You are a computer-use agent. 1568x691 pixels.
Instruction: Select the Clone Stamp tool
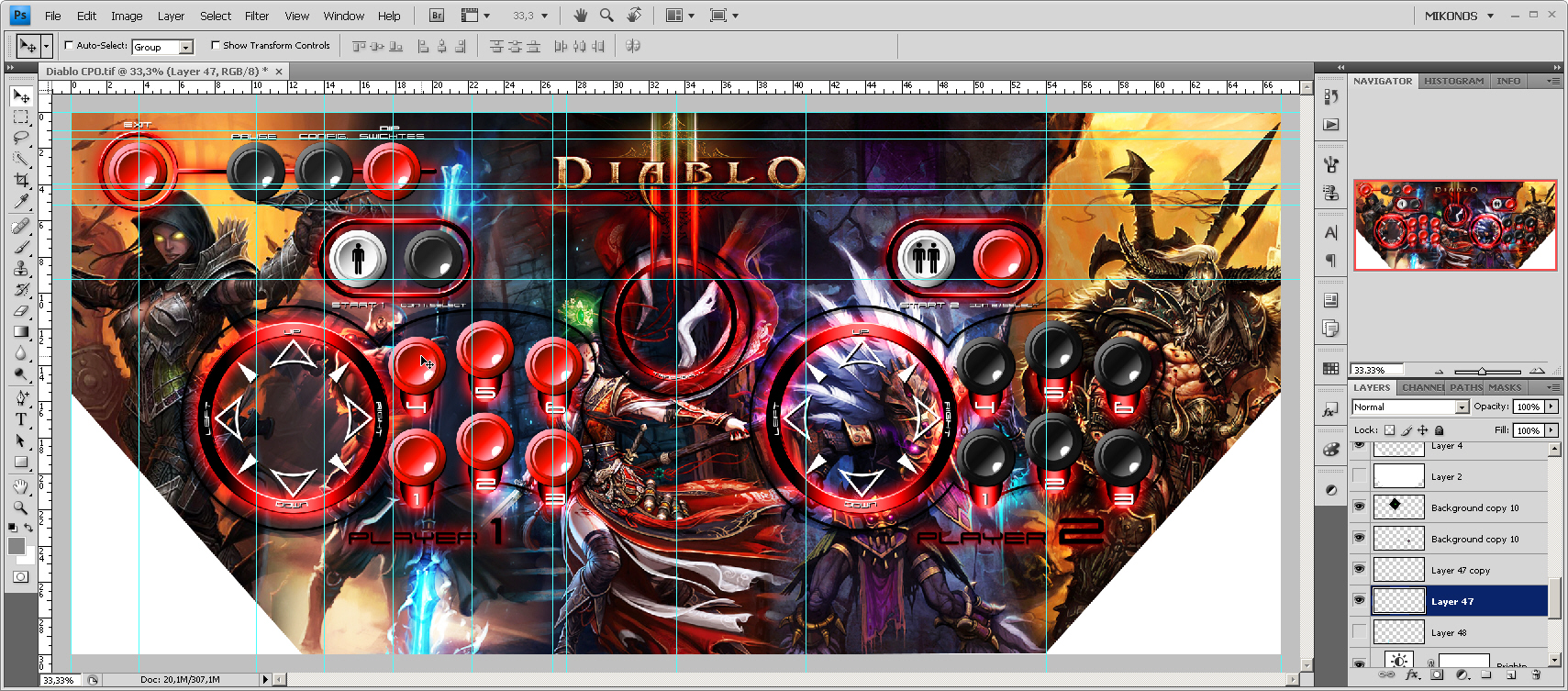click(20, 268)
